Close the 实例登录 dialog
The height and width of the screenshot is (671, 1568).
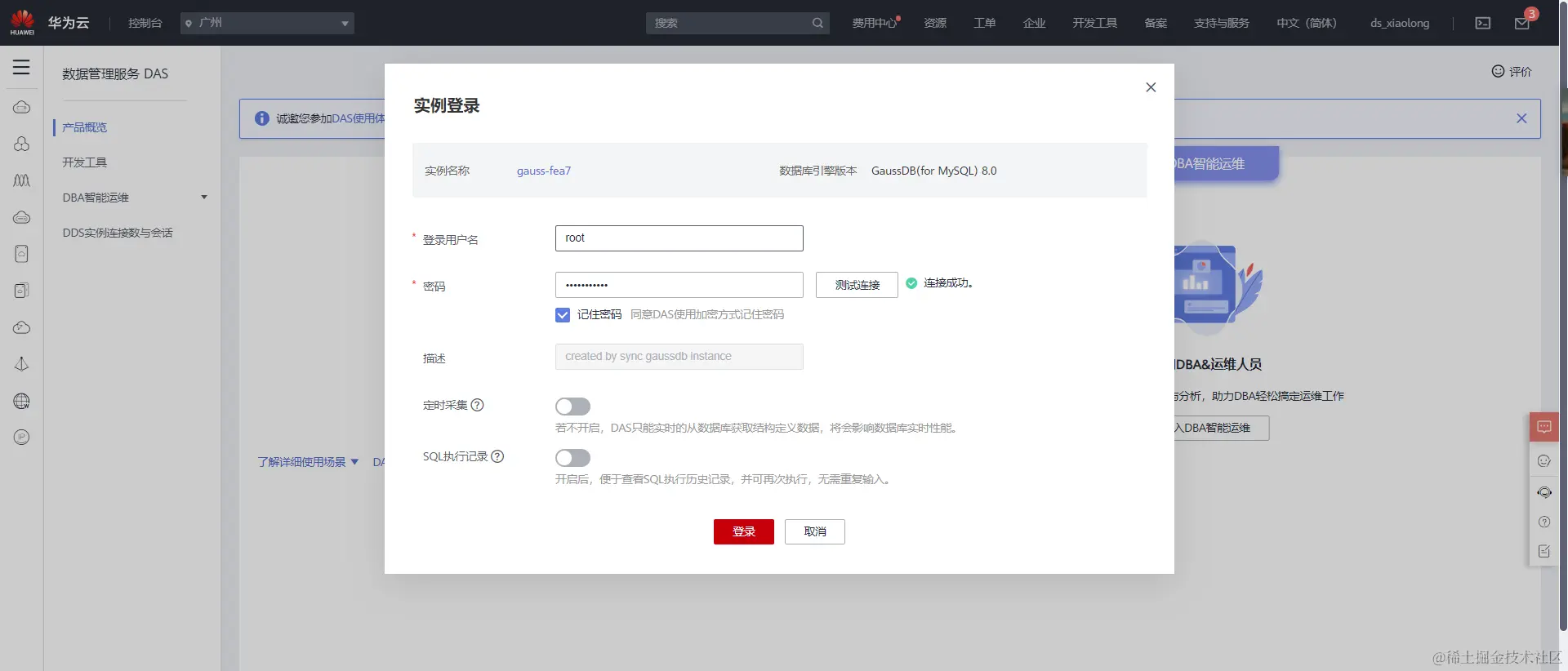[1151, 87]
